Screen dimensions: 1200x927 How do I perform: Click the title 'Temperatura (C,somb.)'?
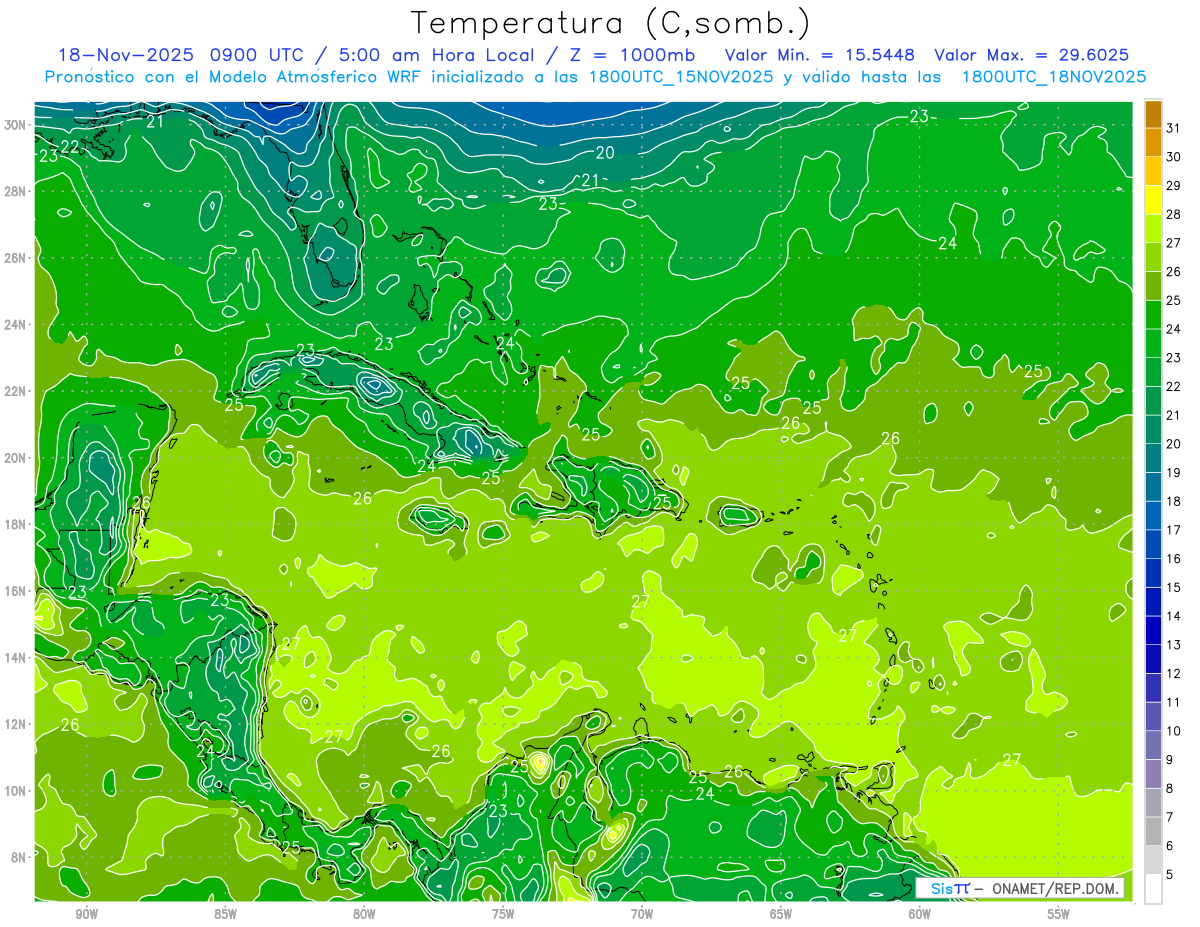click(x=610, y=22)
